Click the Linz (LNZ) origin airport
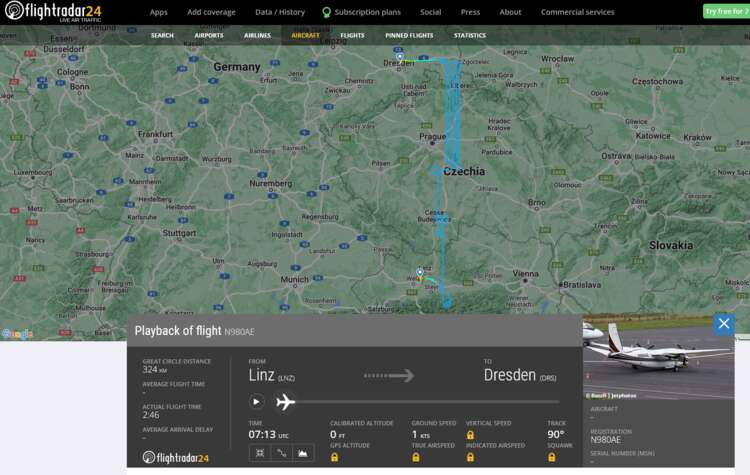The height and width of the screenshot is (475, 750). coord(271,376)
